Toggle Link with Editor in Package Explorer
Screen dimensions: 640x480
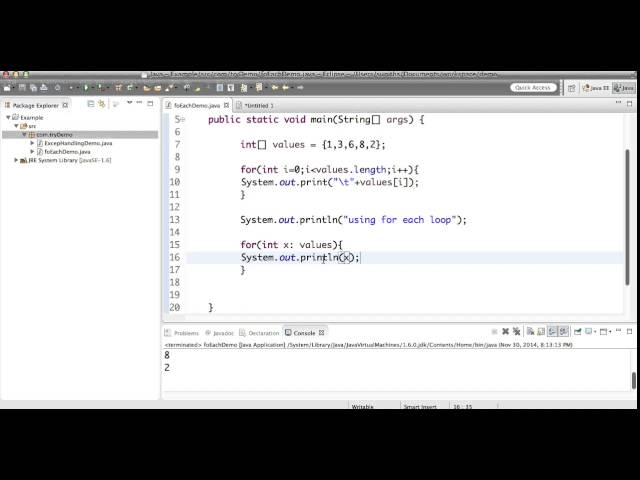(x=102, y=104)
